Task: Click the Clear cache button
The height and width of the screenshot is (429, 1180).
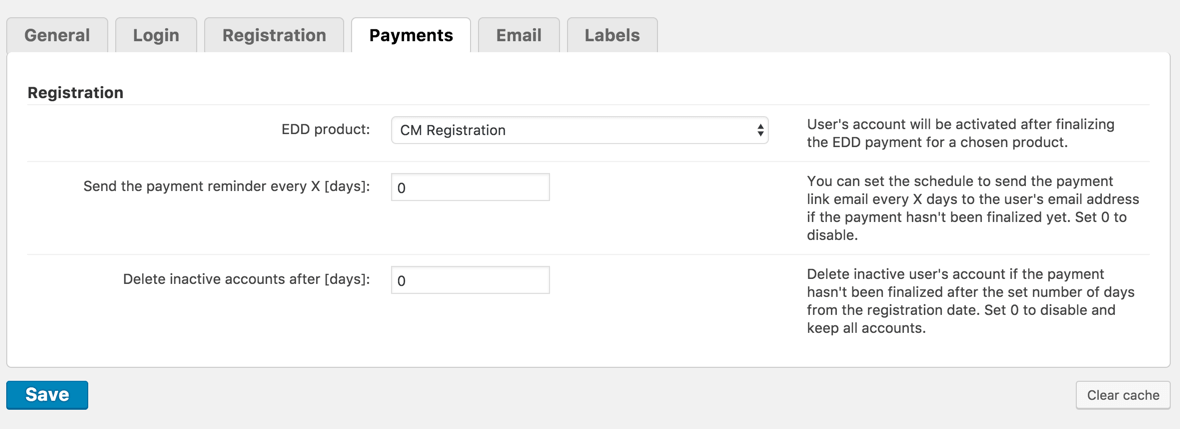Action: click(1123, 395)
